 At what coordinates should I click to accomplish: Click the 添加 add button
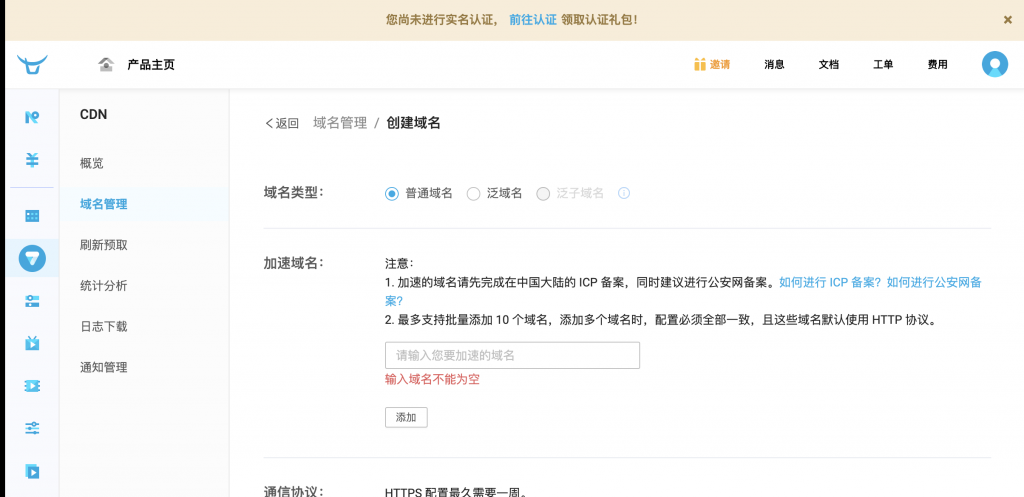click(406, 417)
